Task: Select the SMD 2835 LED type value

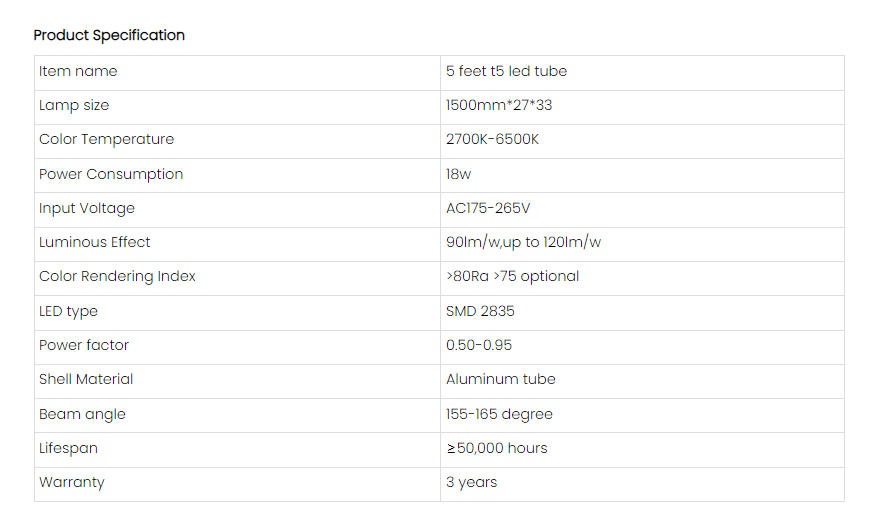Action: point(480,311)
